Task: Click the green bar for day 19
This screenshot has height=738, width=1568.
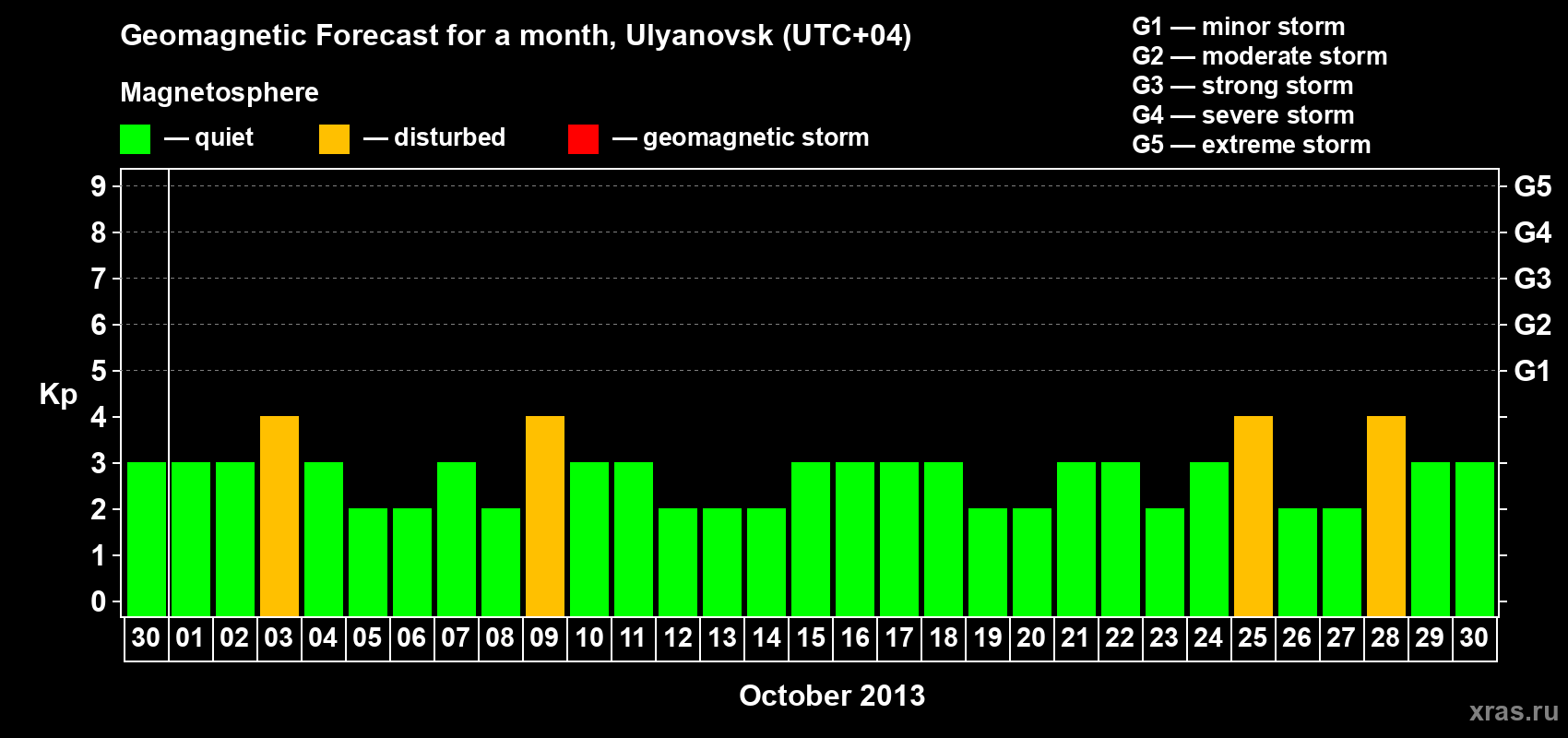Action: click(988, 563)
